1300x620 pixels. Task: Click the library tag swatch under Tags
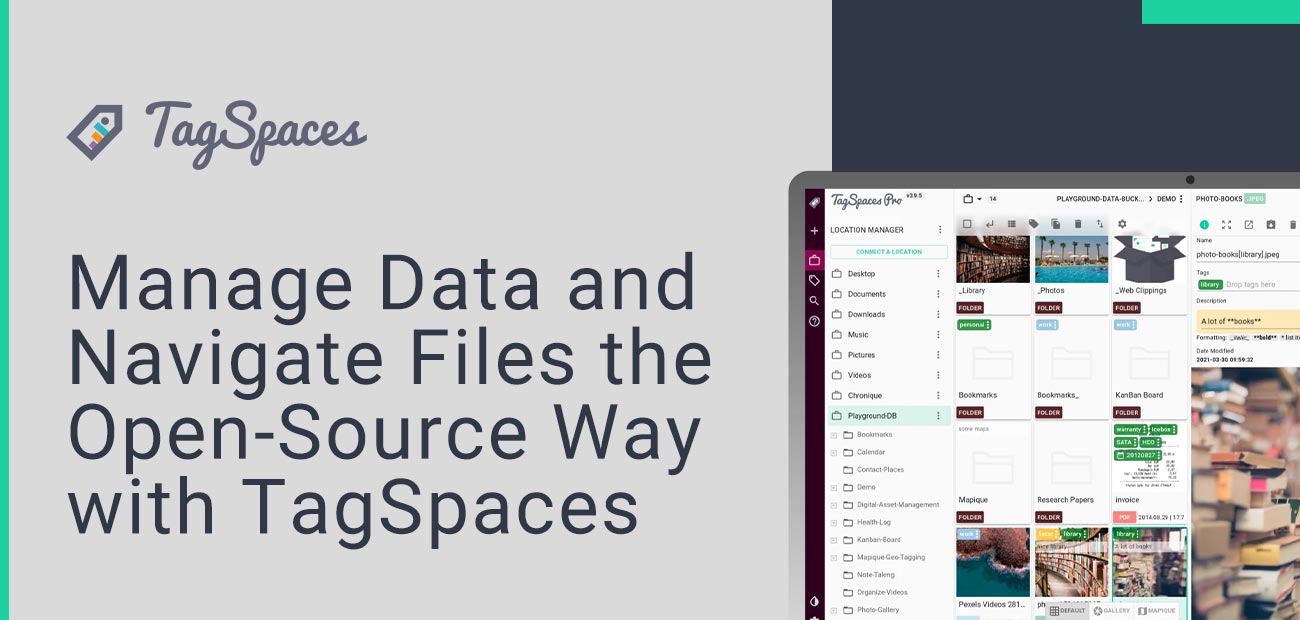[x=1210, y=284]
